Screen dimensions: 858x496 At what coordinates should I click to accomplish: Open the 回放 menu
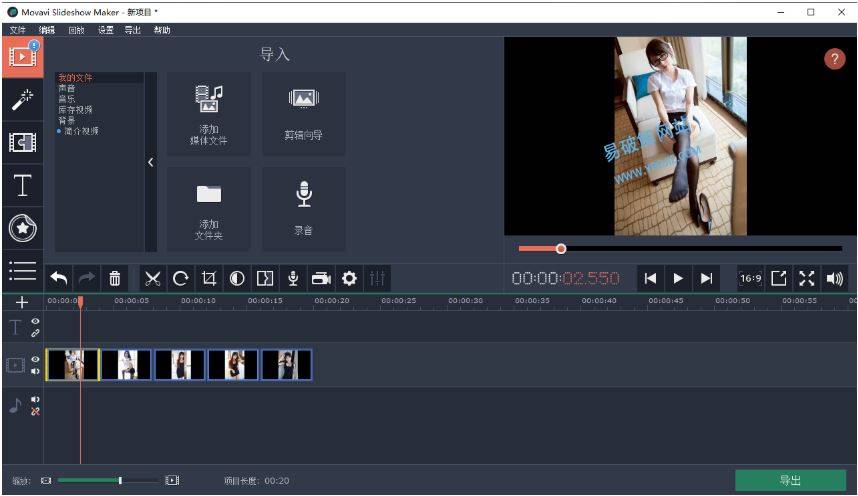tap(77, 30)
